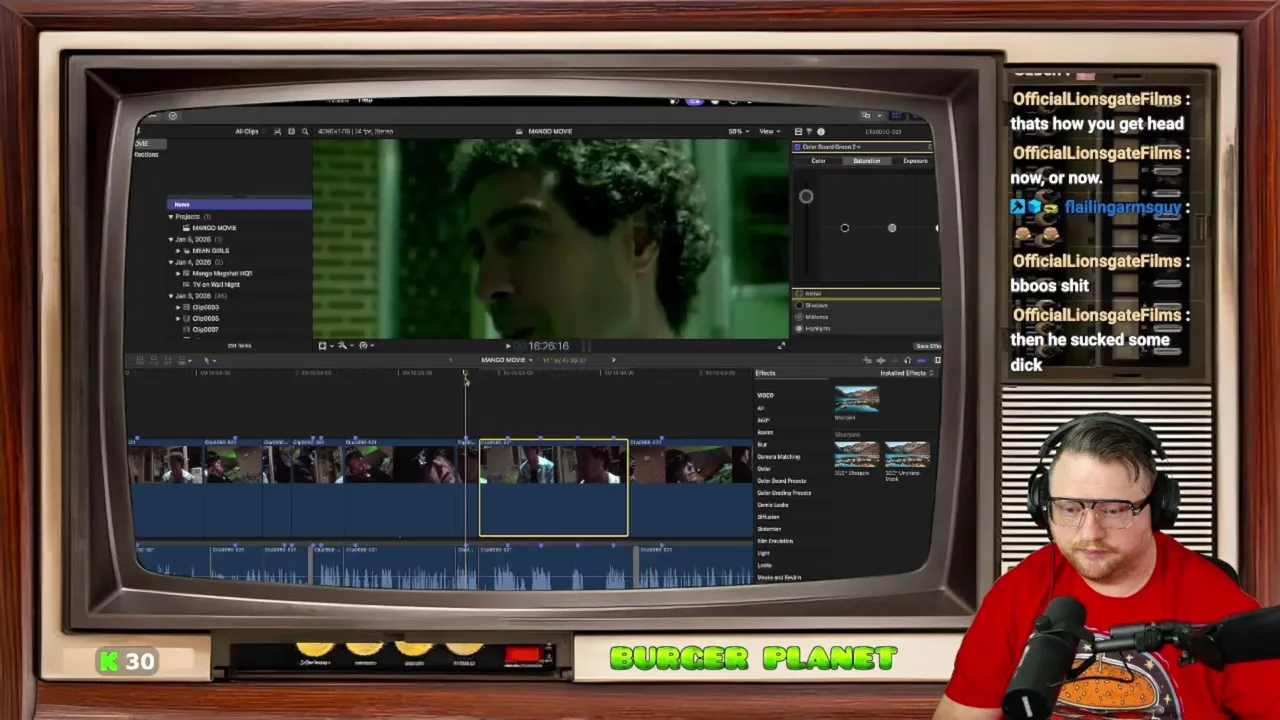
Task: Toggle viewer fullscreen arrows icon
Action: click(x=781, y=346)
